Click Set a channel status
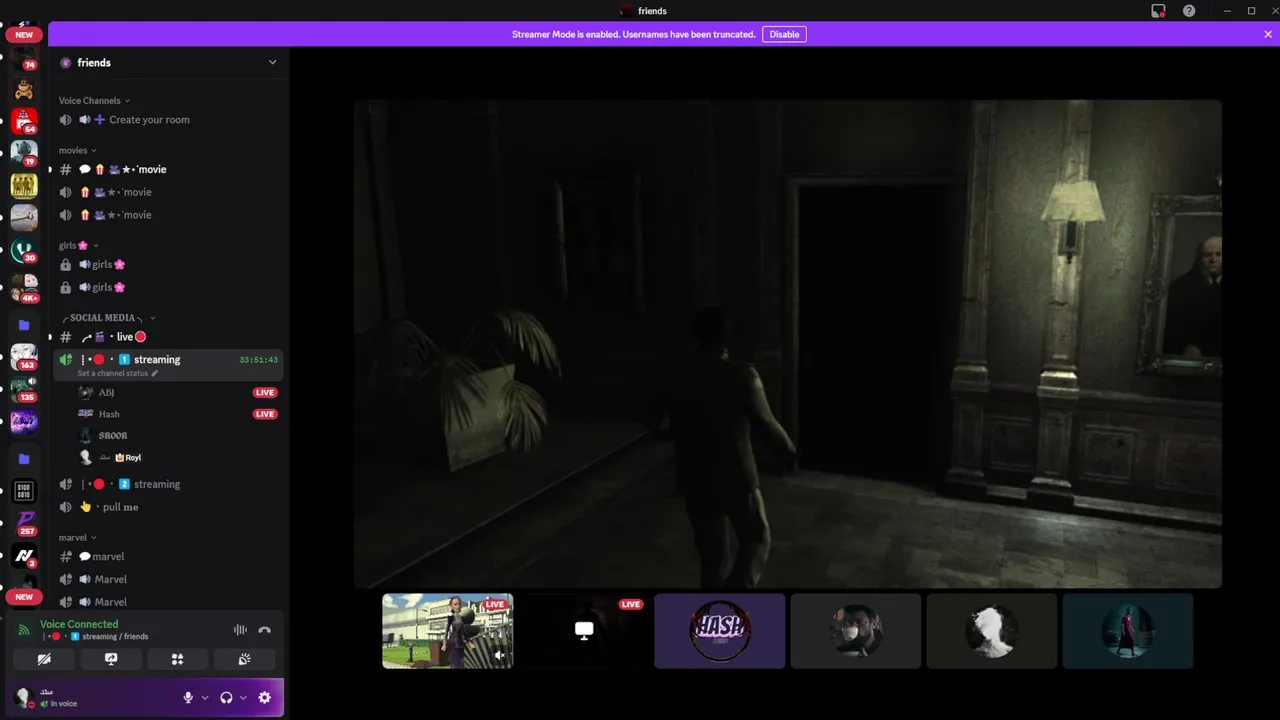1280x720 pixels. click(113, 373)
